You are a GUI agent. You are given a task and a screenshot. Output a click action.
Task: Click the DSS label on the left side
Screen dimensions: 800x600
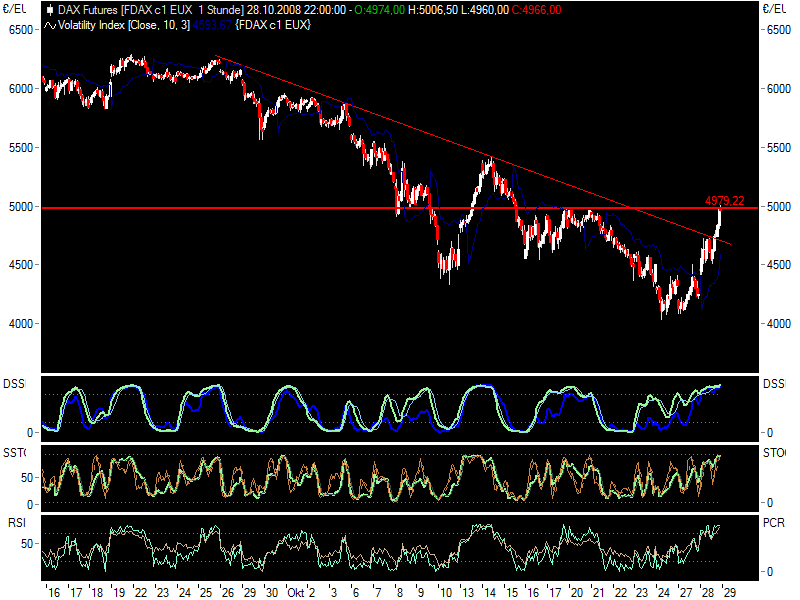13,384
